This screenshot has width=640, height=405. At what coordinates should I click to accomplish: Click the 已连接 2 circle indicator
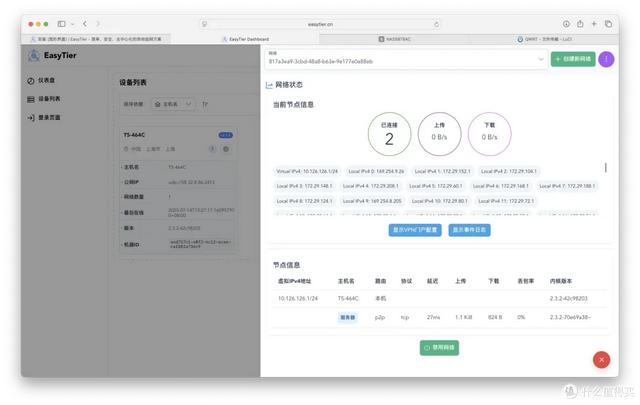pyautogui.click(x=389, y=134)
